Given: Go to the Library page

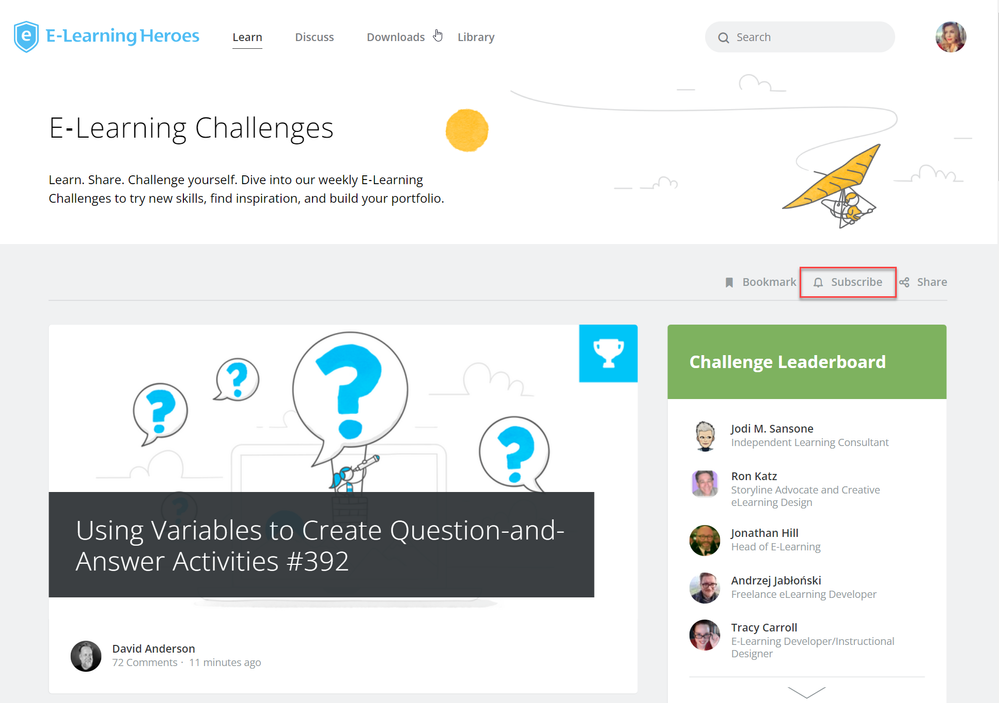Looking at the screenshot, I should click(x=476, y=38).
